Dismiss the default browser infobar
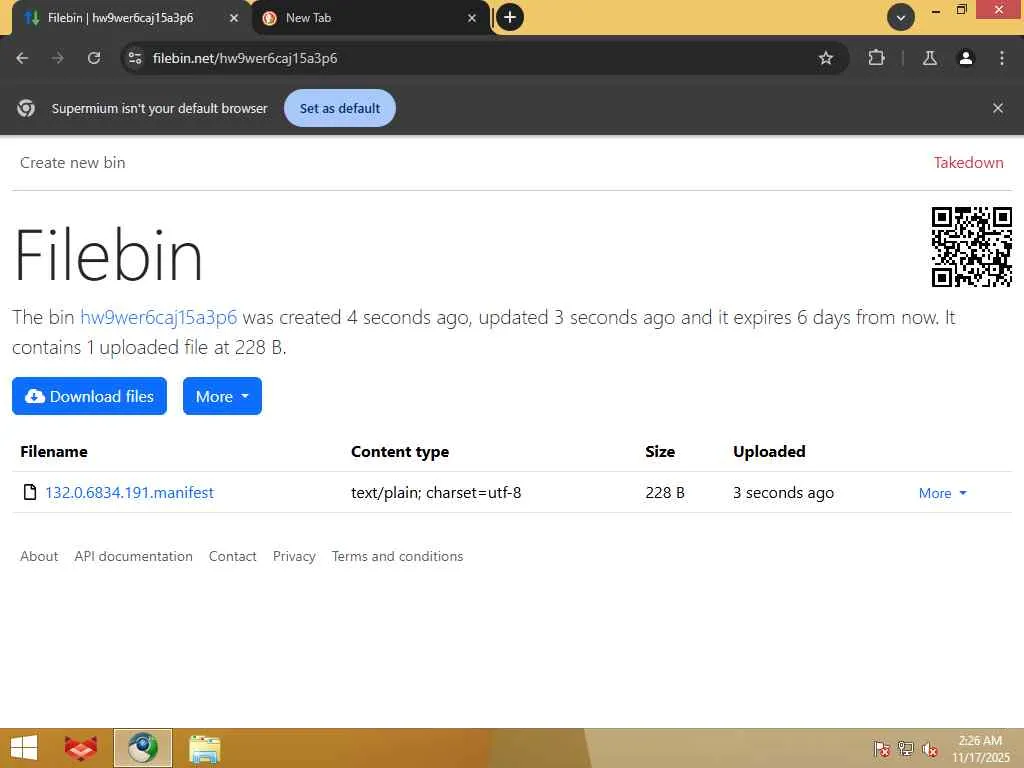 (x=998, y=108)
